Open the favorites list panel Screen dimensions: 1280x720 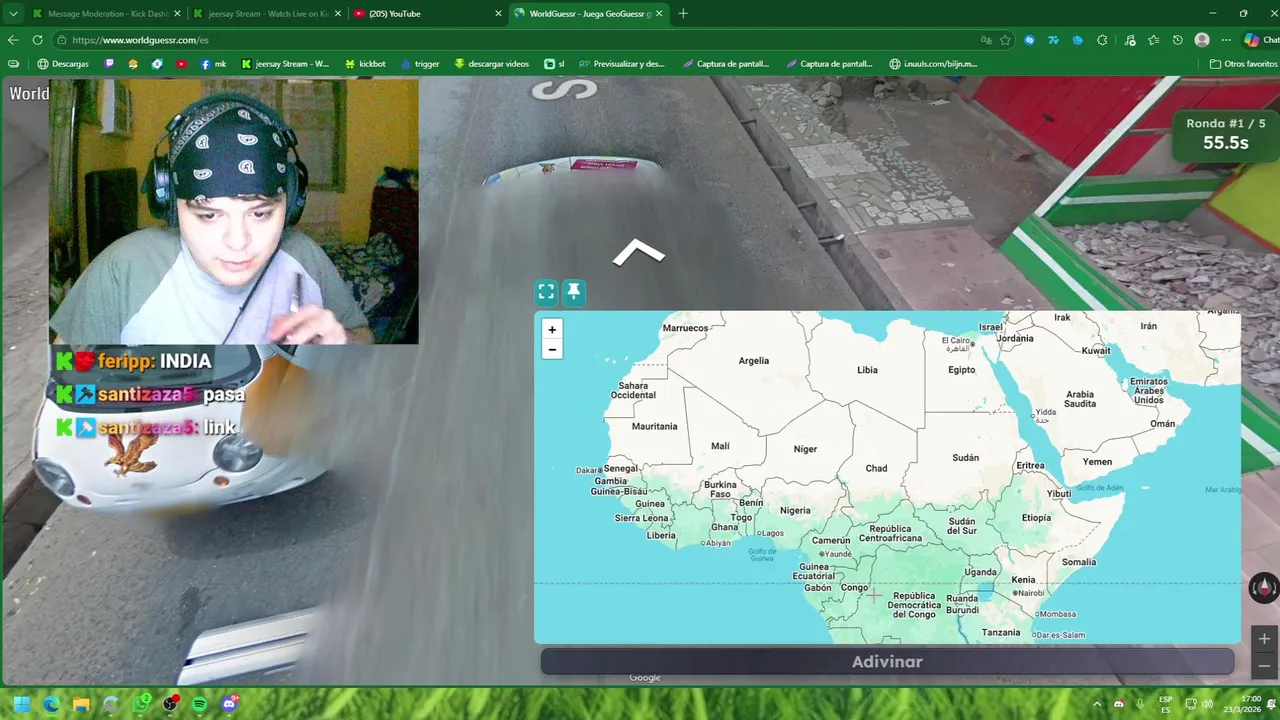pyautogui.click(x=1154, y=40)
